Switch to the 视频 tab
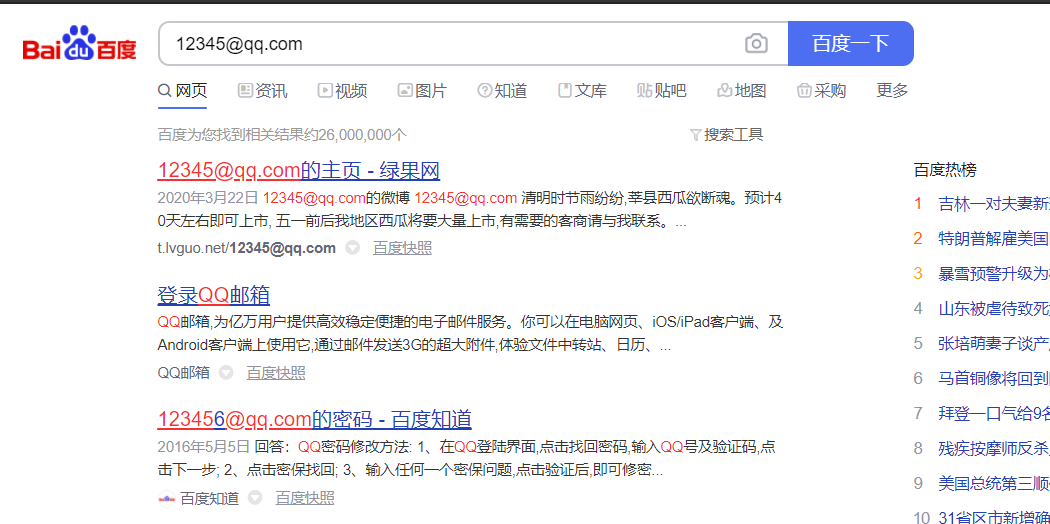This screenshot has width=1050, height=524. pyautogui.click(x=342, y=91)
